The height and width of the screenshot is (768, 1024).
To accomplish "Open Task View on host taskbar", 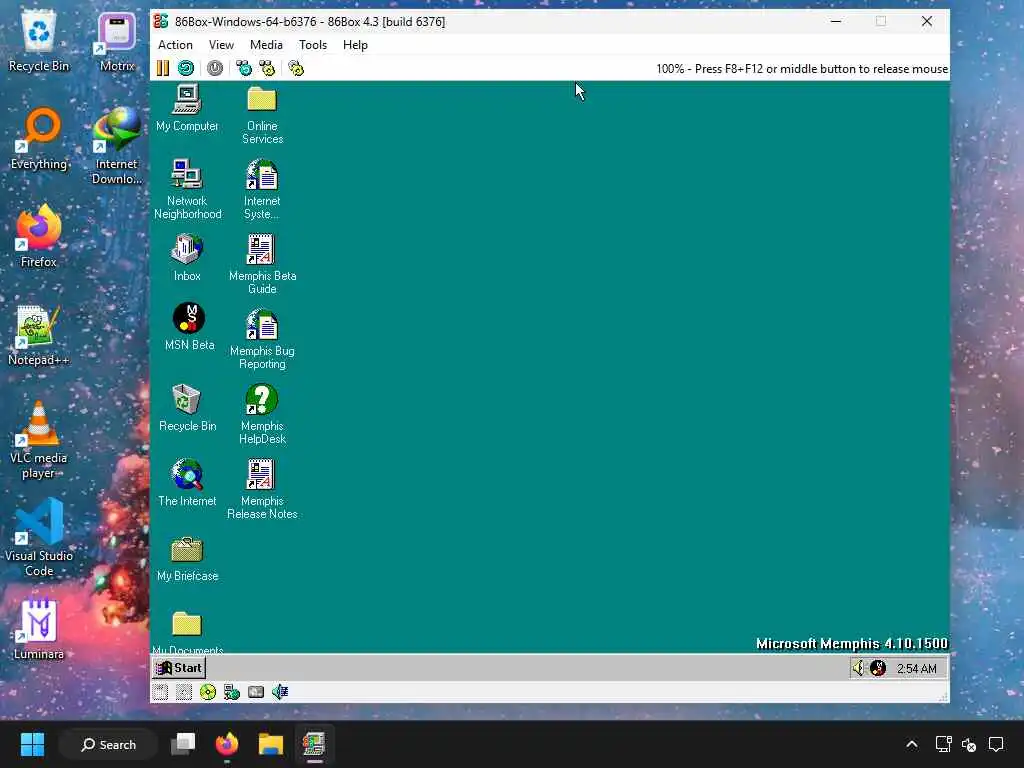I will point(184,744).
